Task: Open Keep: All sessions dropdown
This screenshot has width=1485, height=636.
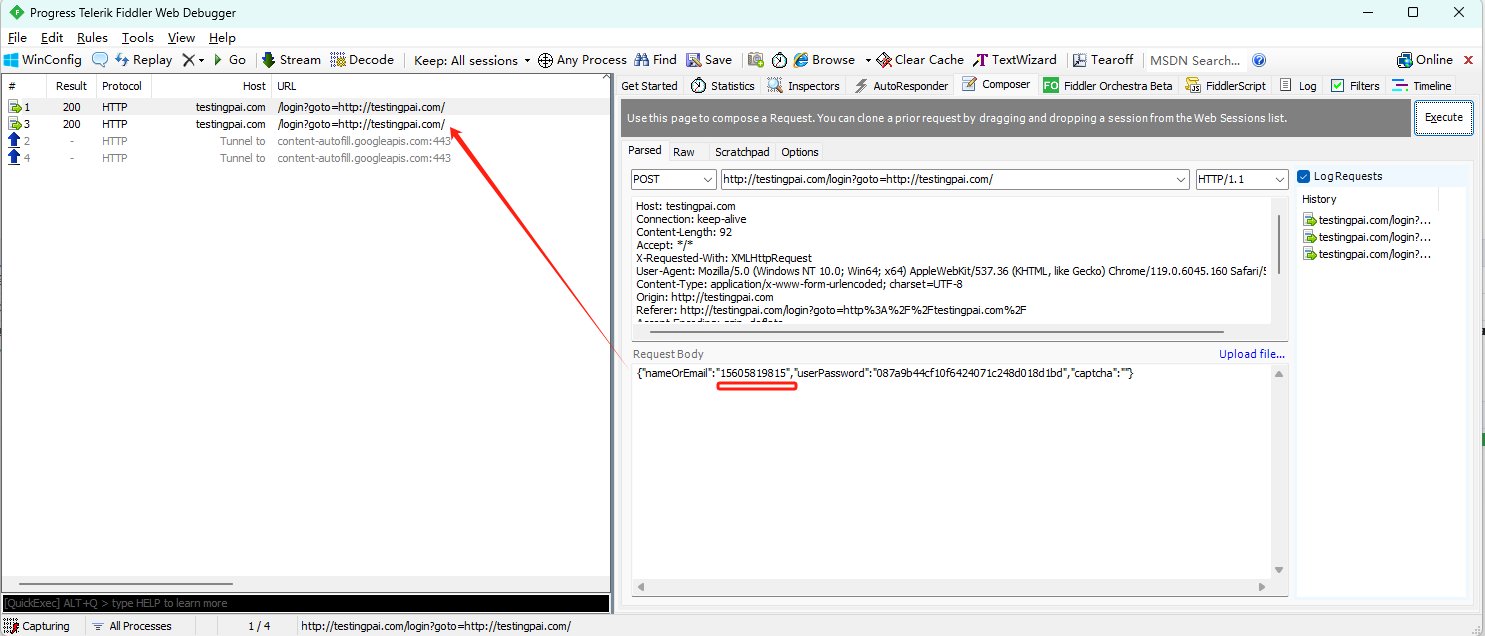Action: (472, 60)
